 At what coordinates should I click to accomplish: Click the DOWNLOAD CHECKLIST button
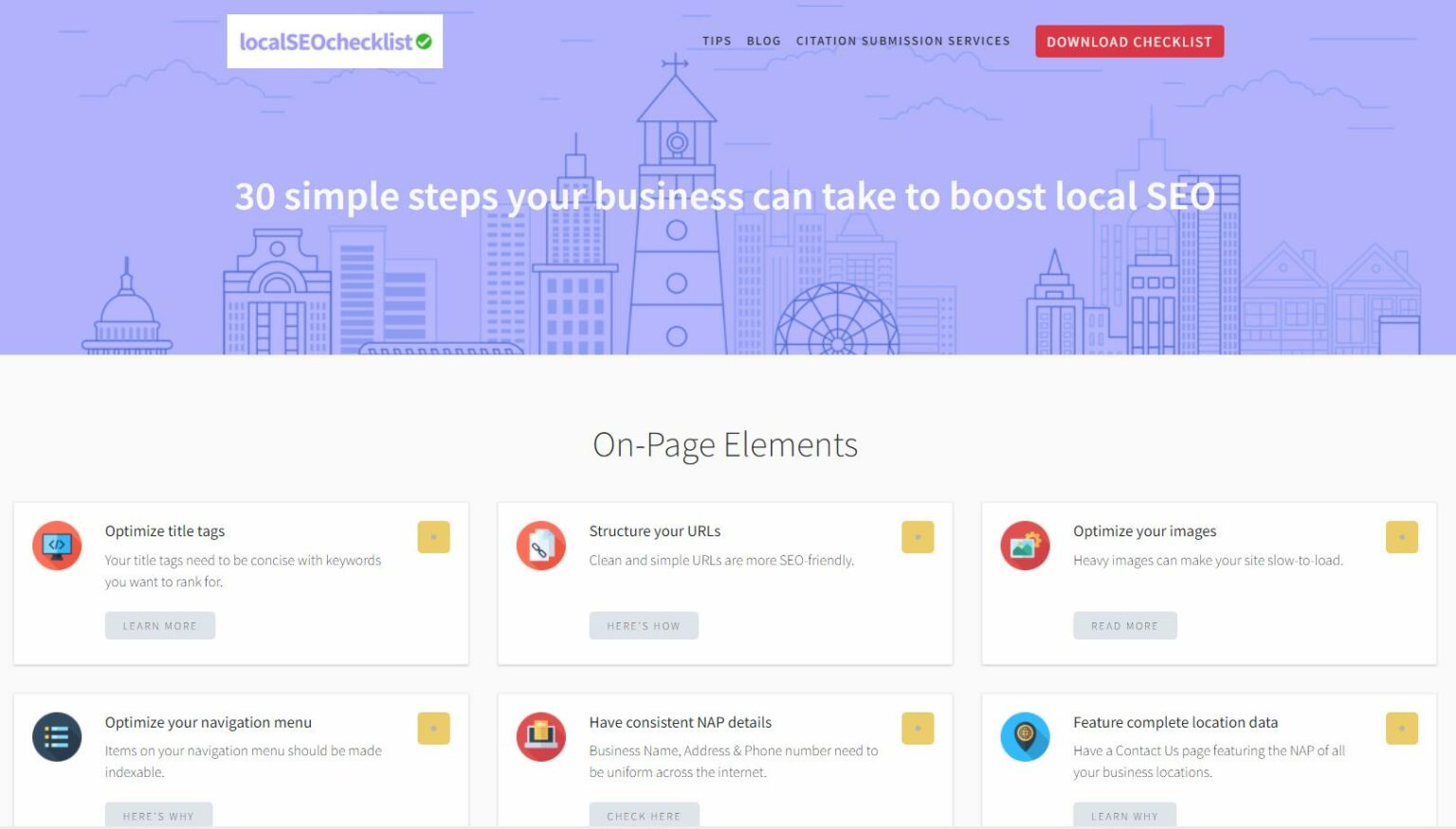pyautogui.click(x=1129, y=42)
